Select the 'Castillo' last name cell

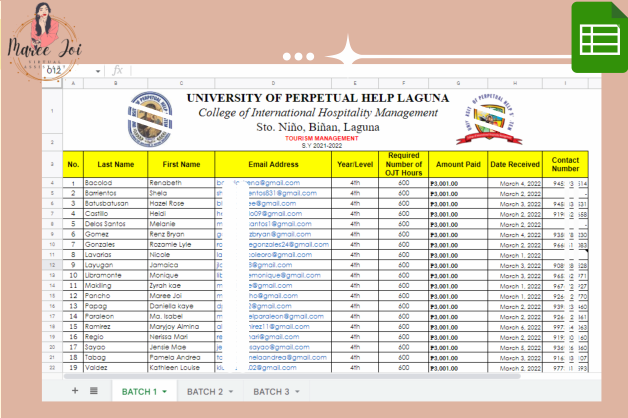pos(115,213)
